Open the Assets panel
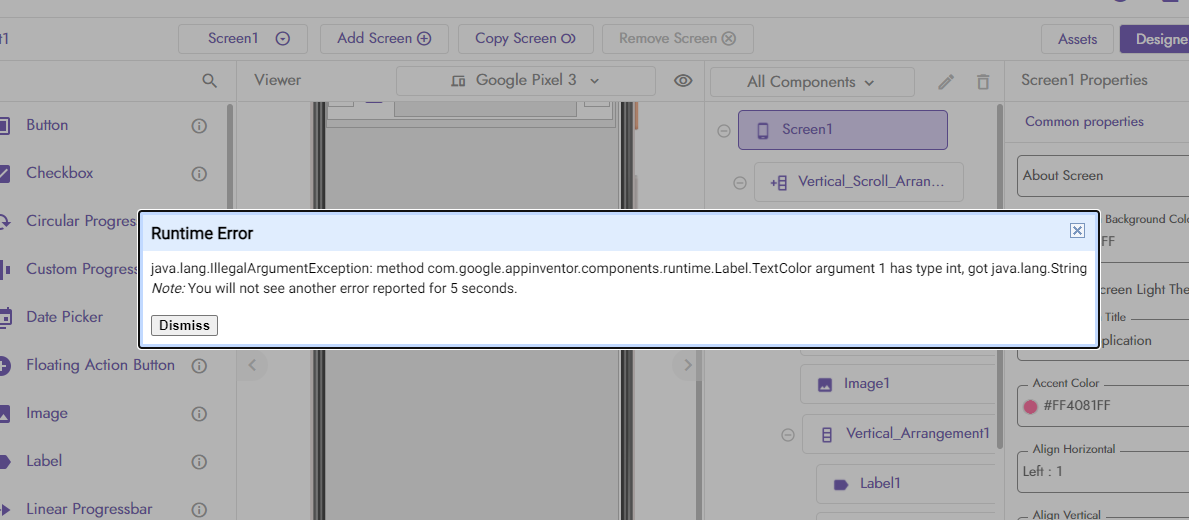Viewport: 1189px width, 520px height. point(1077,39)
